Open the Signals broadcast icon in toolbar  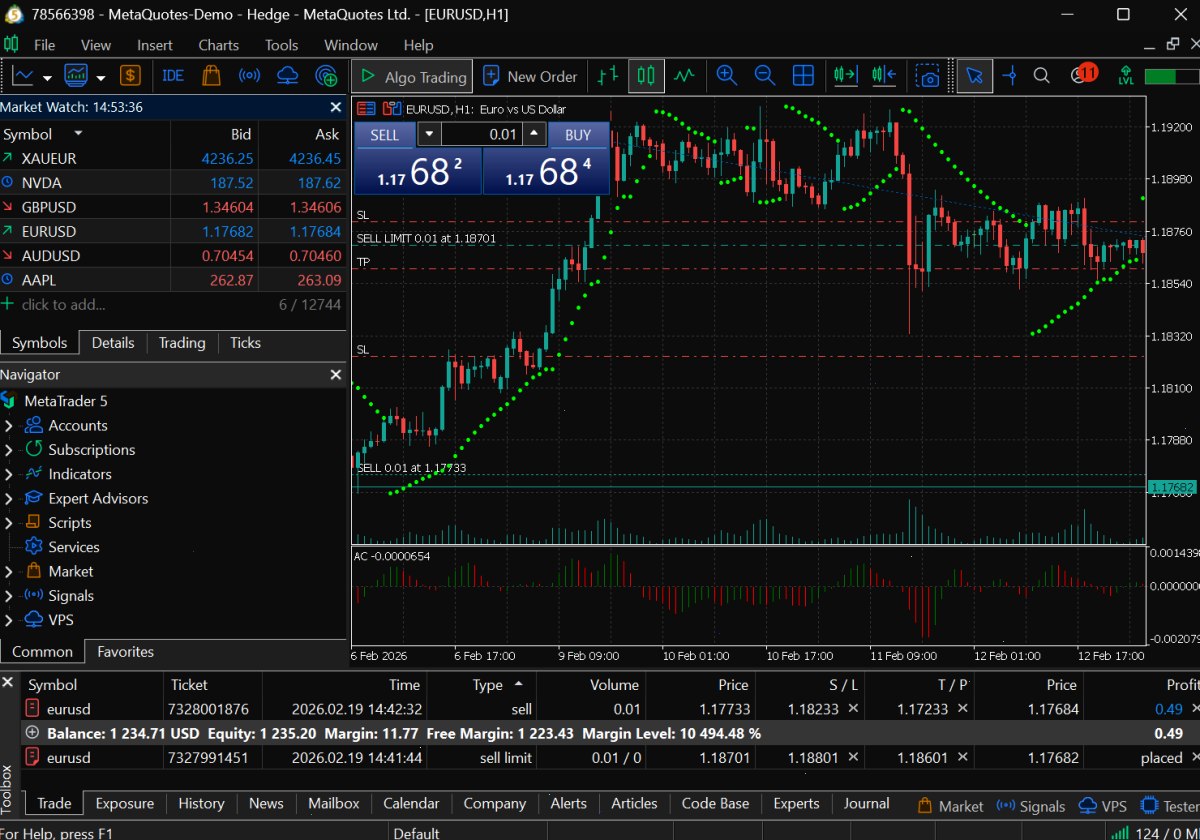point(250,76)
